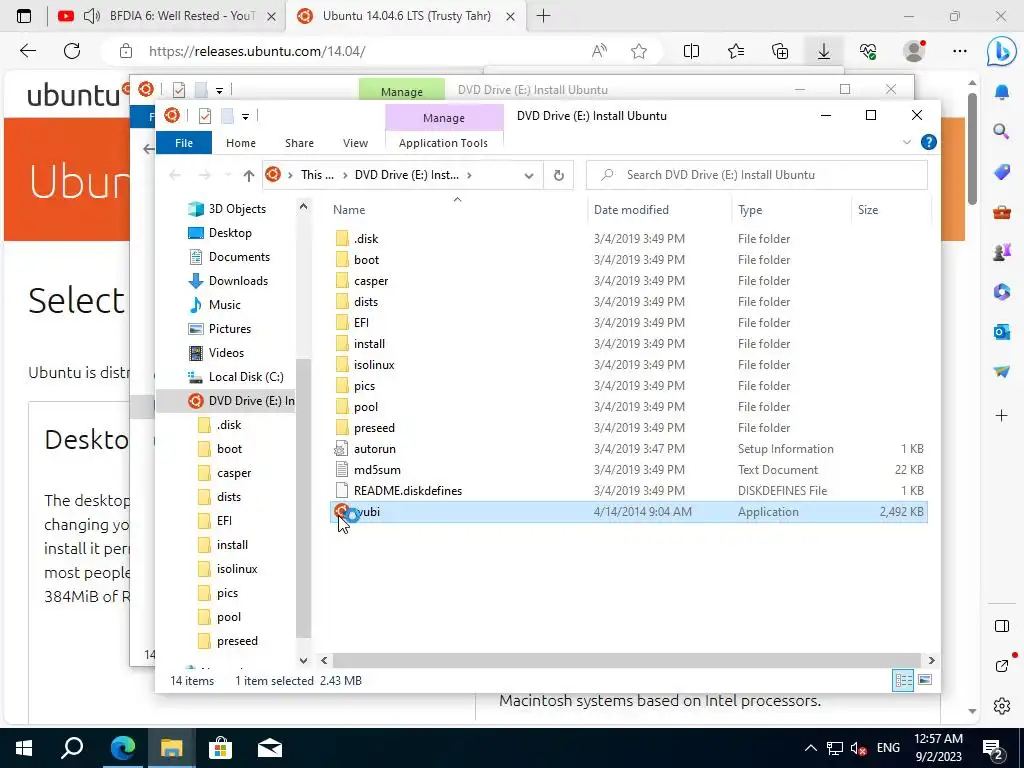Click Add to favorites star icon
Screen dimensions: 1024x768
[639, 51]
